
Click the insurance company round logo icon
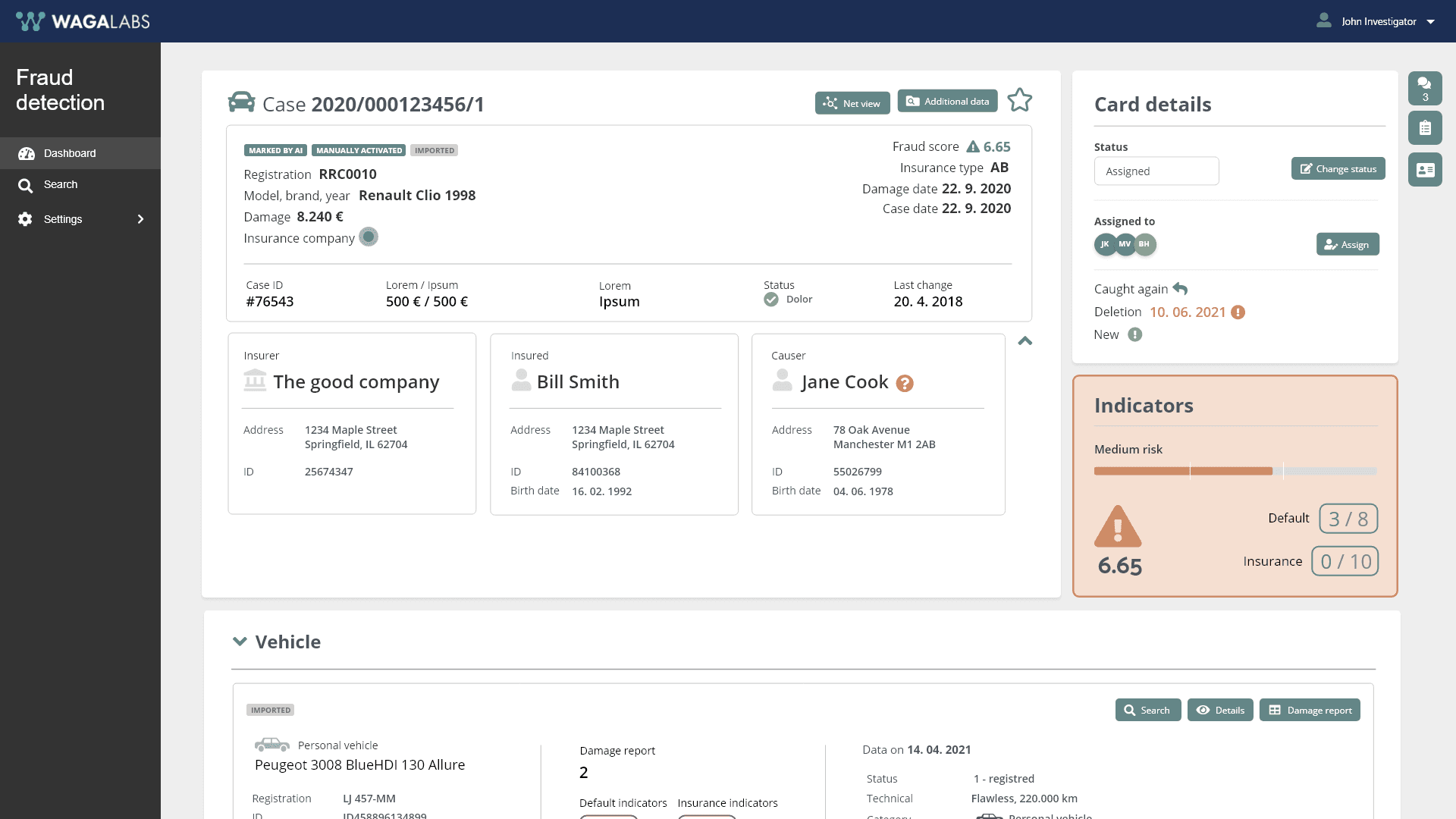click(369, 237)
